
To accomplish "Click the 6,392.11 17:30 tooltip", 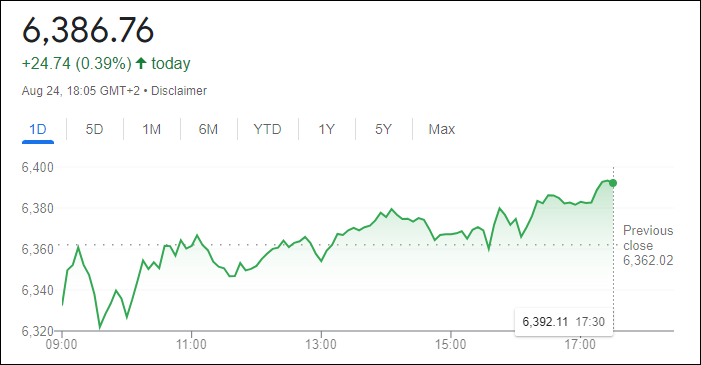I will 564,322.
